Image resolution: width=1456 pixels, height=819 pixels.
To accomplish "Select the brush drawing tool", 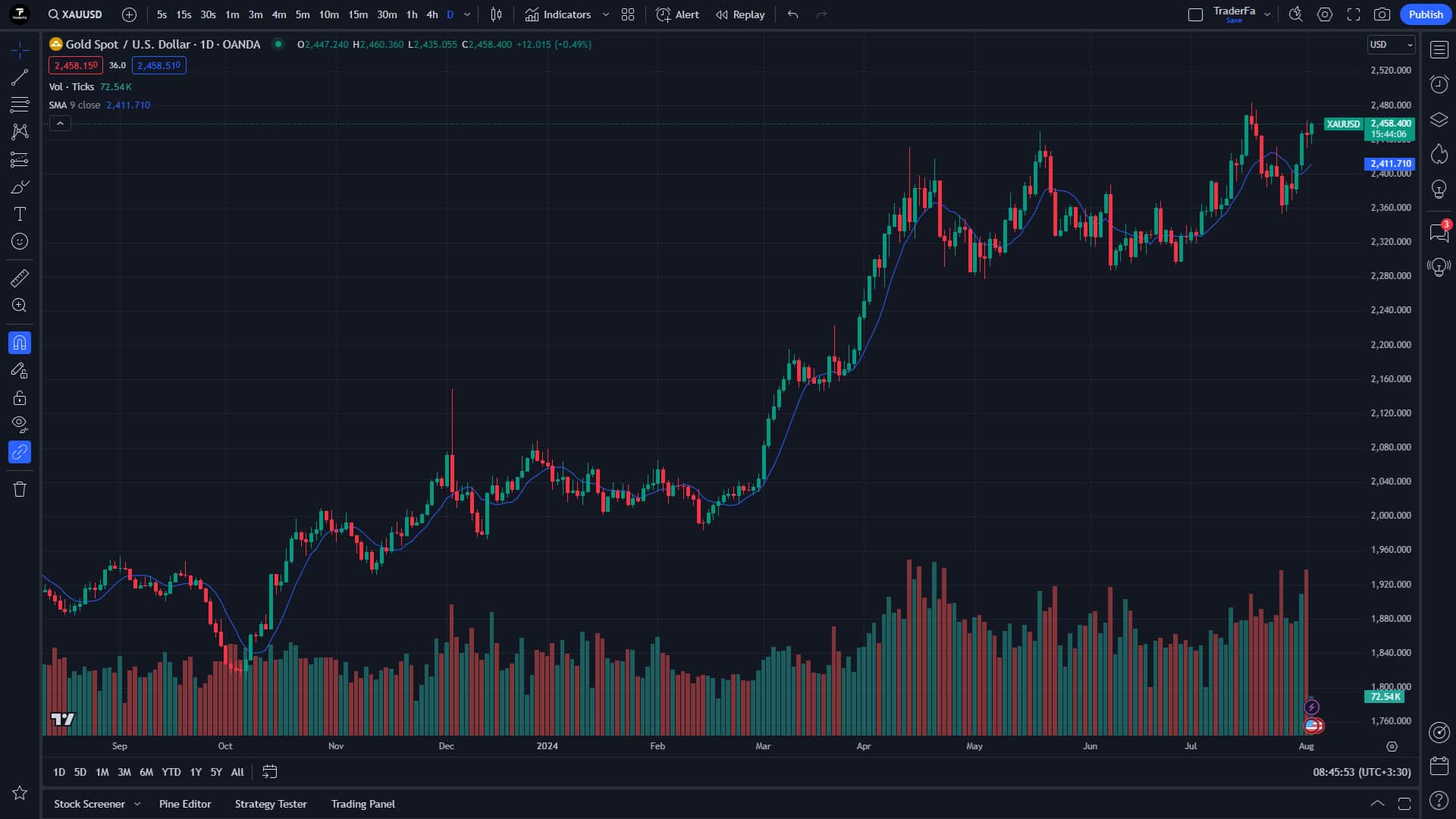I will 20,187.
